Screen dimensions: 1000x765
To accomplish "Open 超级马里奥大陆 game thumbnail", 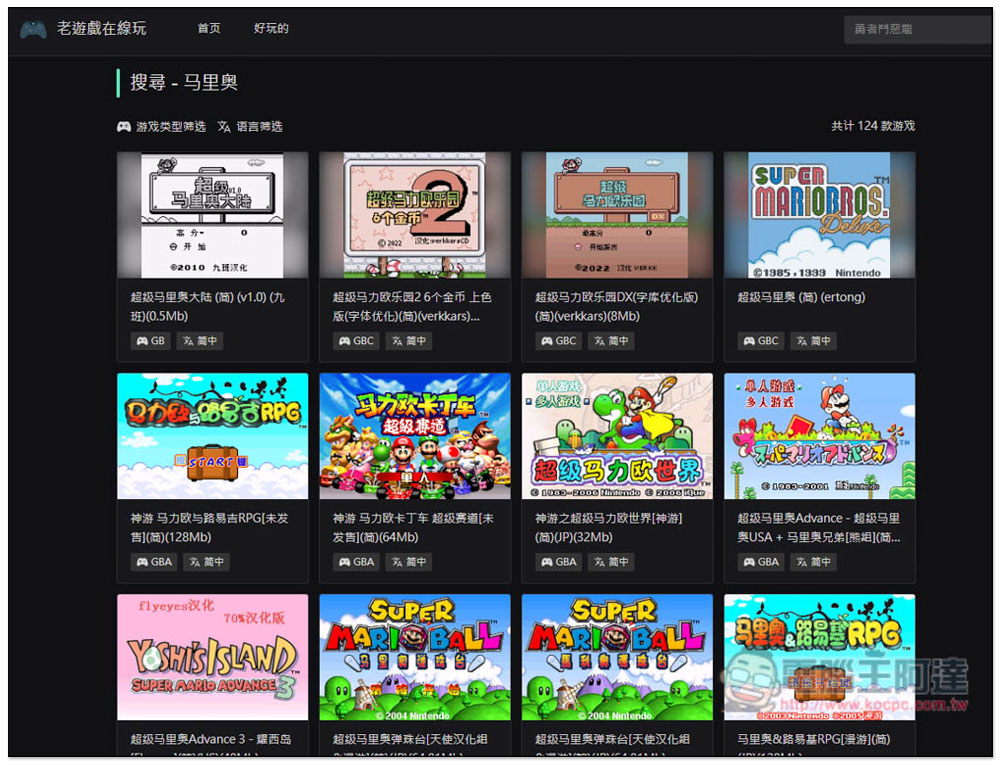I will point(212,215).
